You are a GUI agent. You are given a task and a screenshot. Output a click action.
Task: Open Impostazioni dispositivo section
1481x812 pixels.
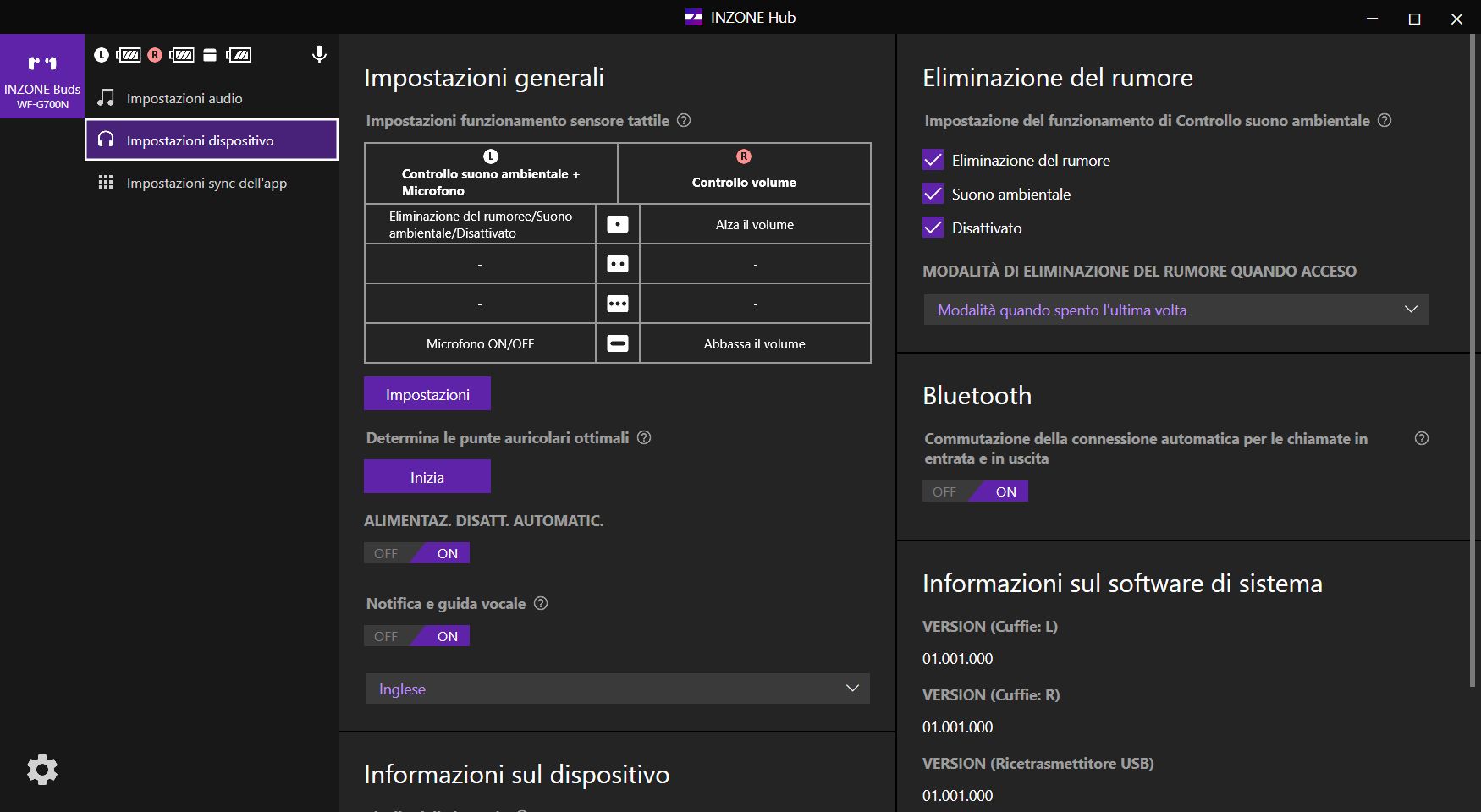click(212, 140)
